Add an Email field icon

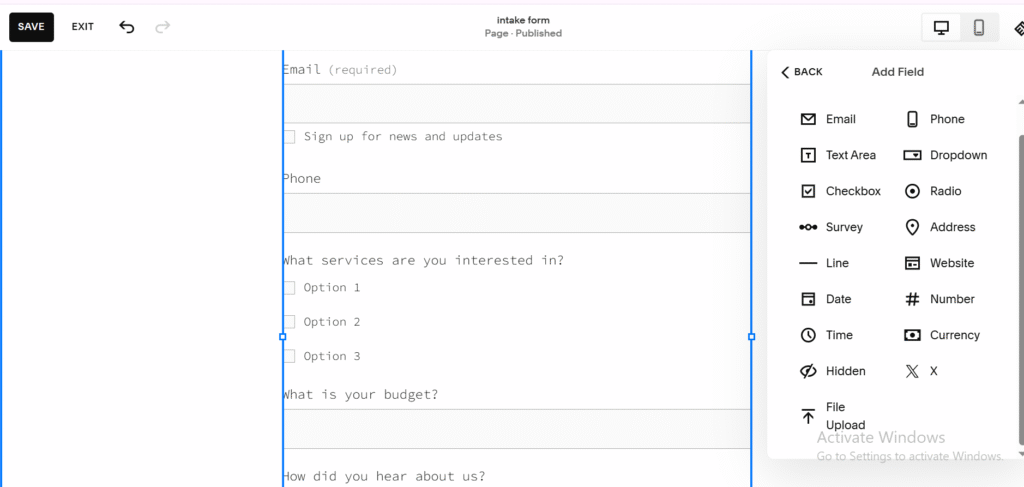(x=808, y=119)
